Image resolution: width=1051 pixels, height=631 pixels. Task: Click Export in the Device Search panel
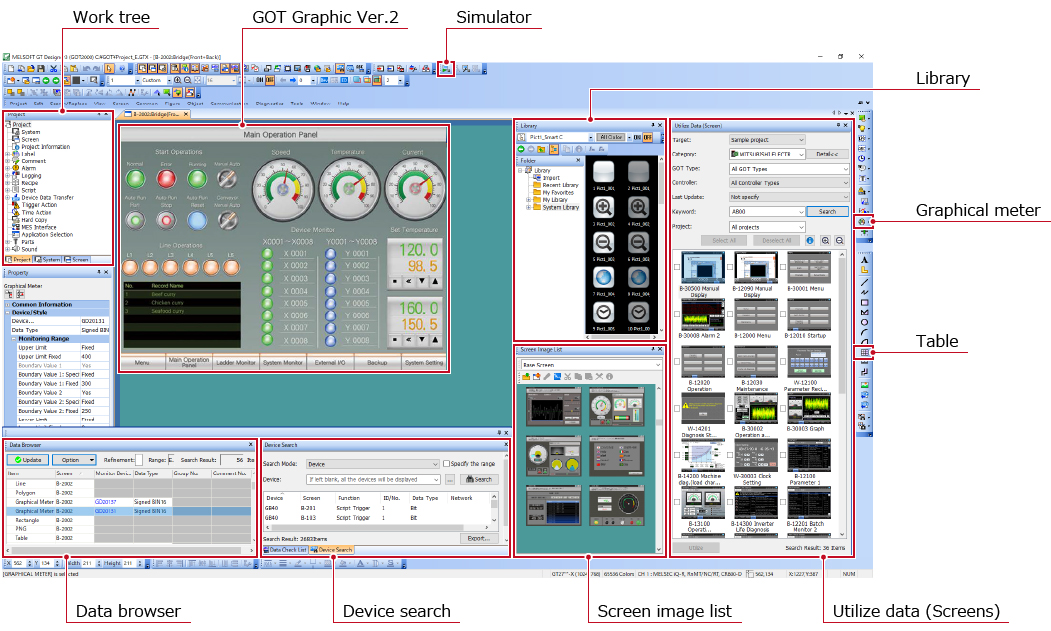click(x=478, y=538)
